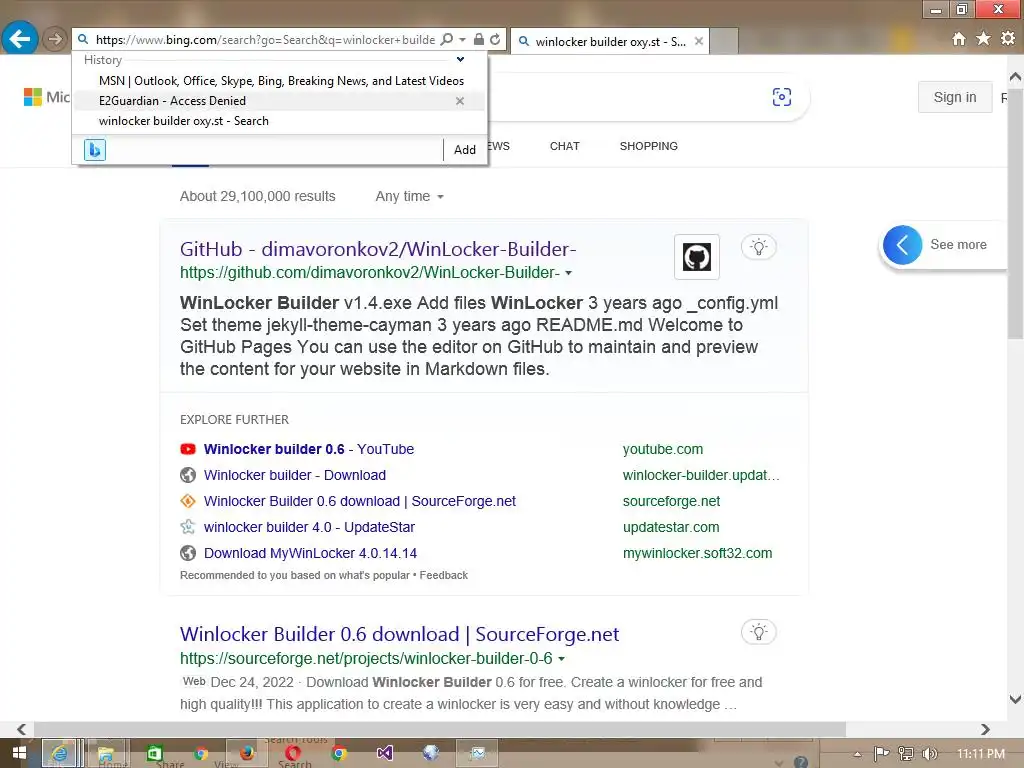Select the MSN Outlook, Office, Skype history entry
The width and height of the screenshot is (1024, 768).
coord(281,81)
